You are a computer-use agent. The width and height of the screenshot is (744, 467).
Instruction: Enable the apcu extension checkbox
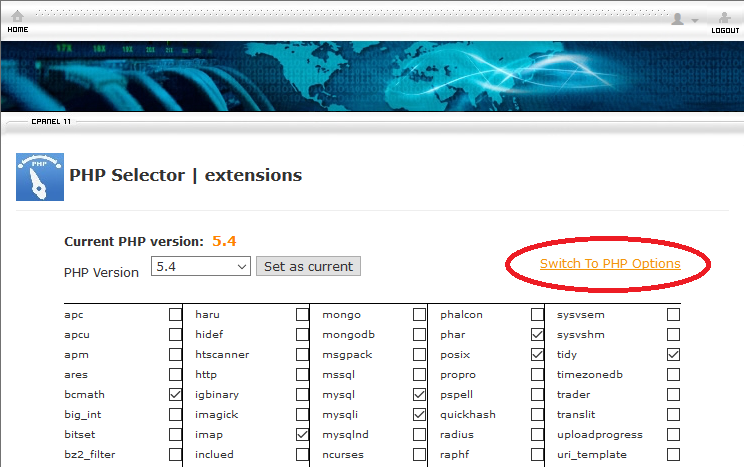tap(175, 335)
